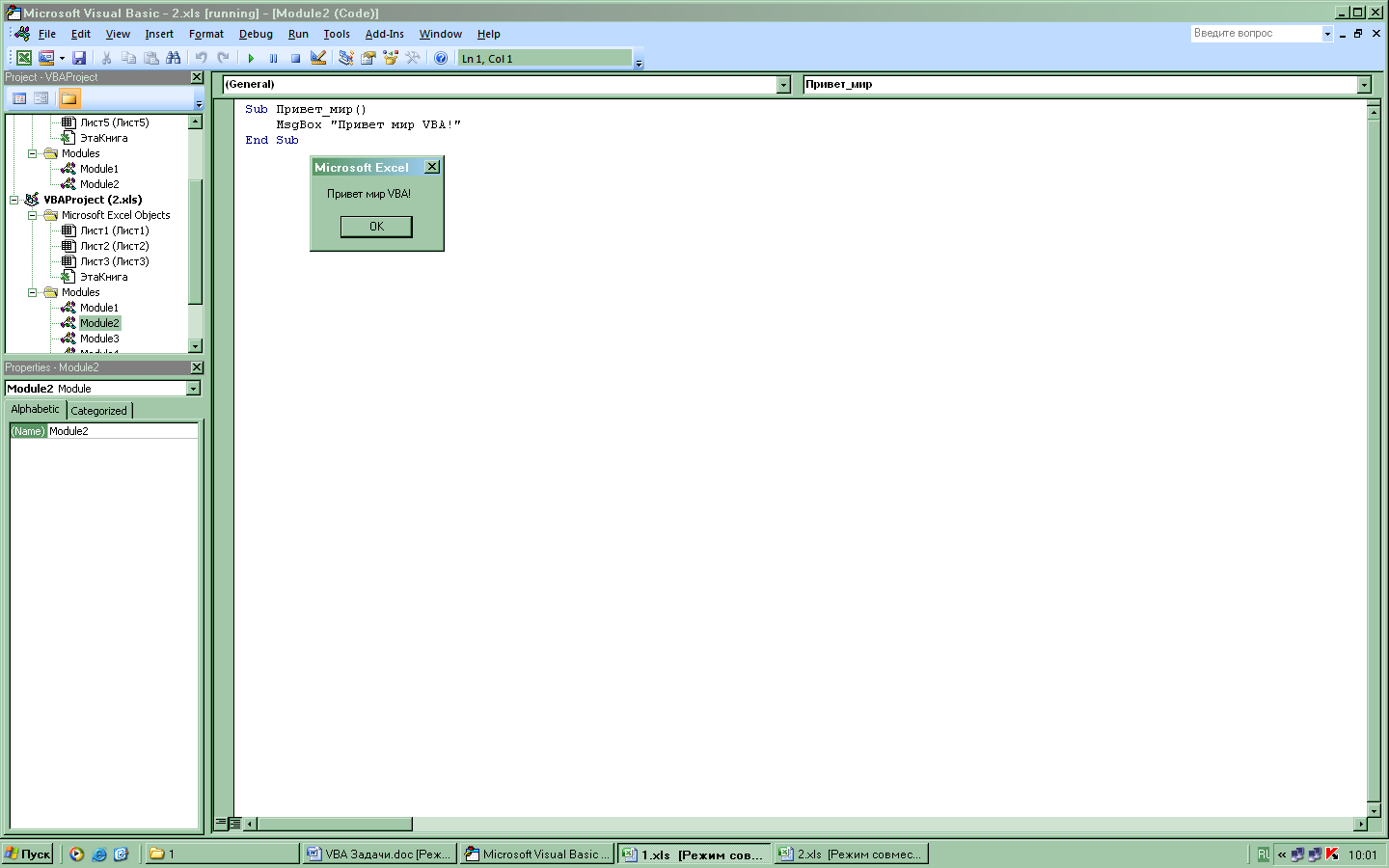Select Лист1 (Лист1) in project tree
This screenshot has width=1389, height=868.
click(114, 231)
